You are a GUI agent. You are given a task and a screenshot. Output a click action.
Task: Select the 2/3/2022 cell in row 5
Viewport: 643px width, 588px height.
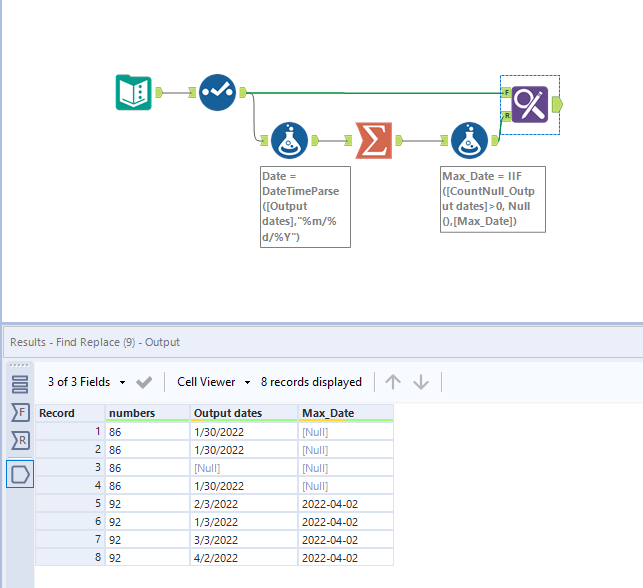point(244,504)
